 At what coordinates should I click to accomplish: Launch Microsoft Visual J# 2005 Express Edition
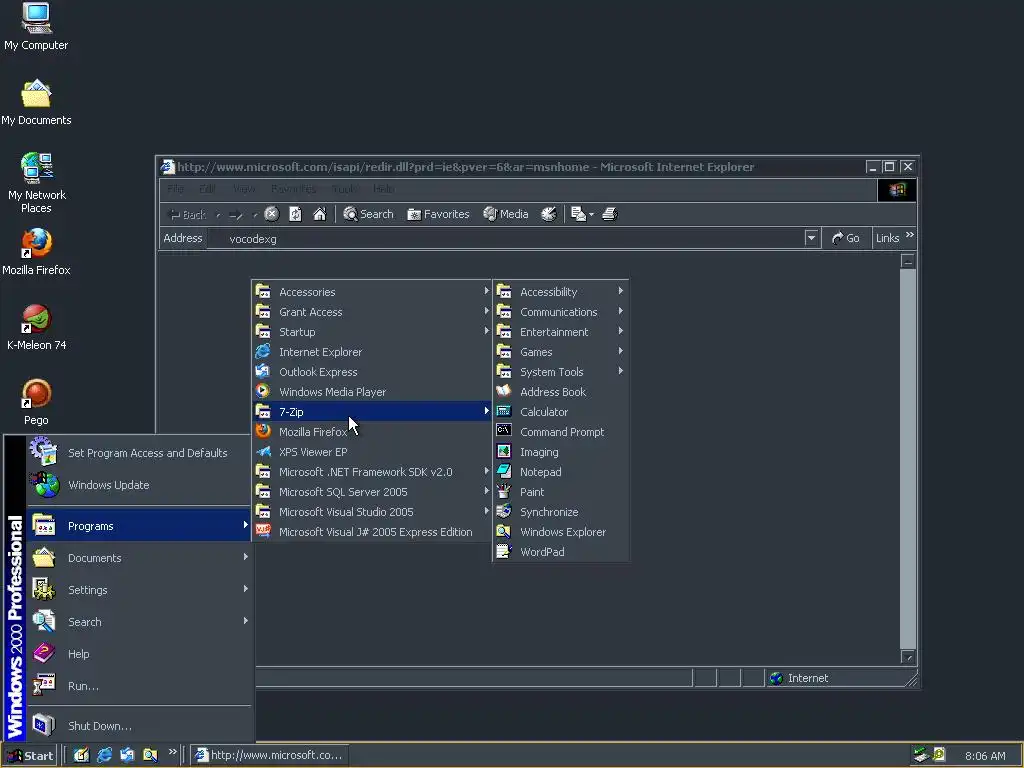[372, 532]
